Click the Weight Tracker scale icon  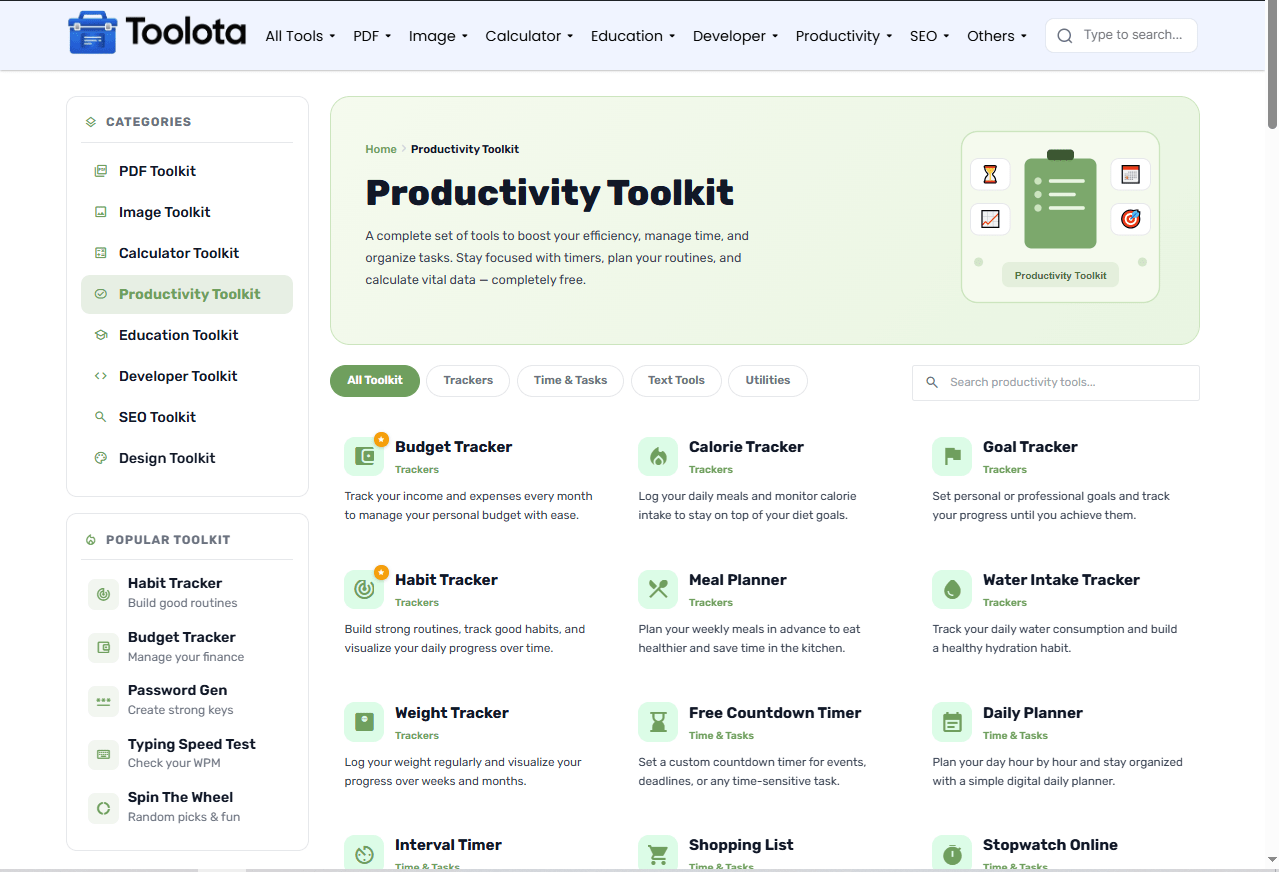click(364, 722)
